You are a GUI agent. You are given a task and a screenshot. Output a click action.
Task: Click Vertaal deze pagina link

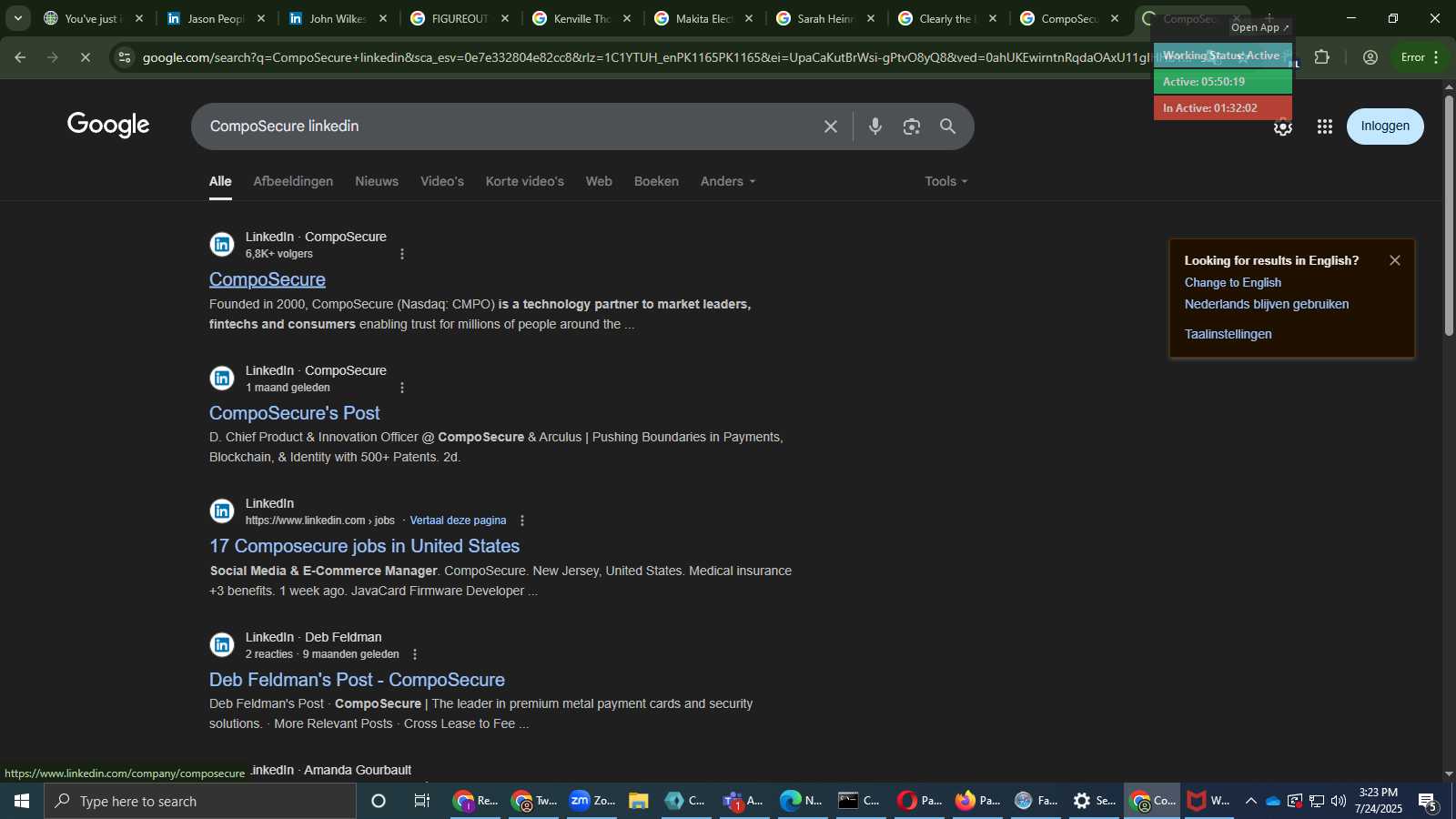[x=458, y=521]
